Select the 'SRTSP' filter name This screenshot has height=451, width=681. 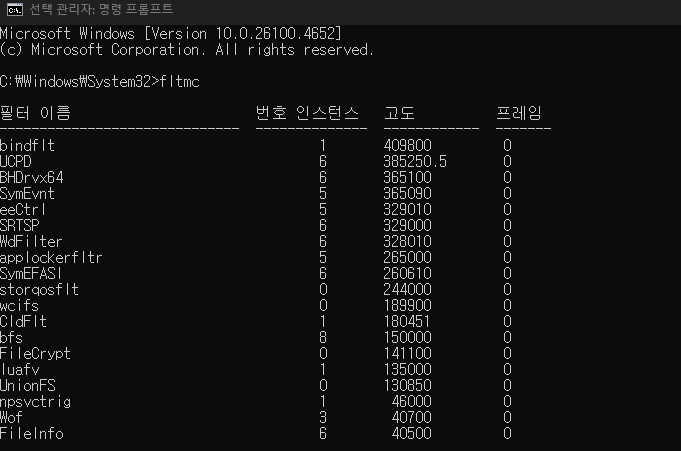20,225
